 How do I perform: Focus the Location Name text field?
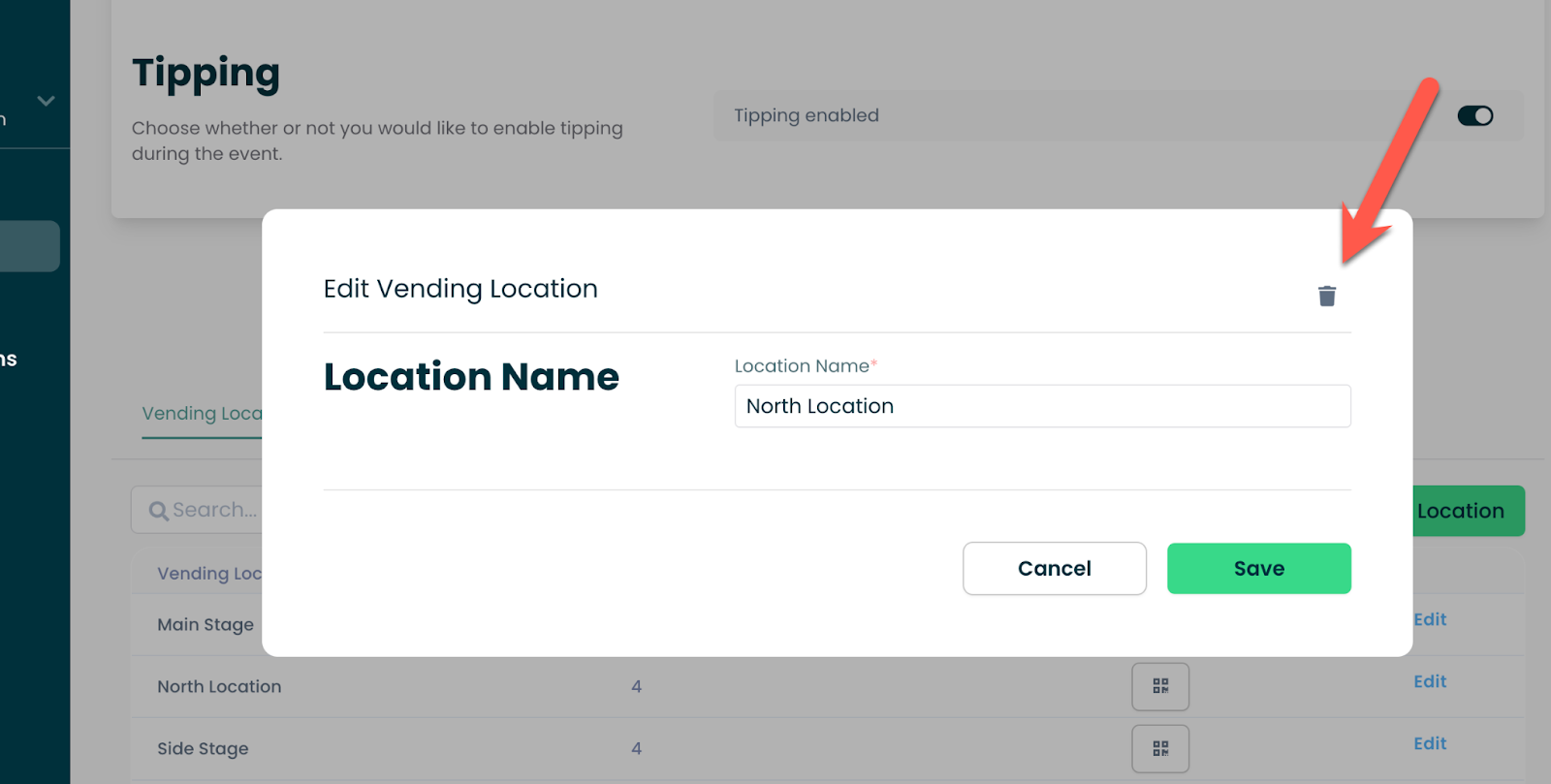(1042, 406)
